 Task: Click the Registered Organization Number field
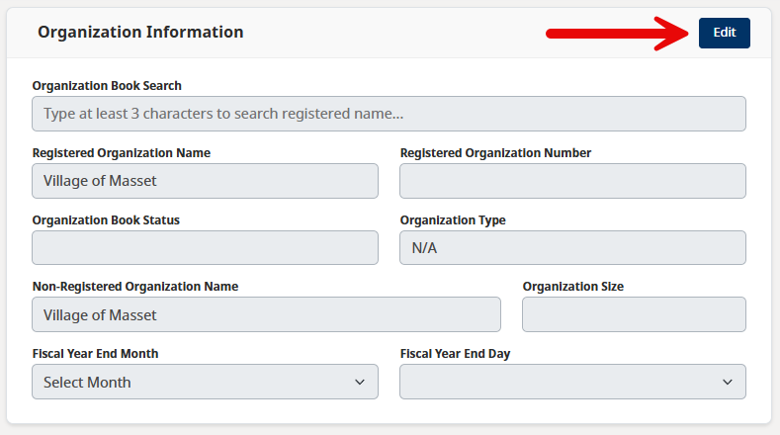point(573,181)
